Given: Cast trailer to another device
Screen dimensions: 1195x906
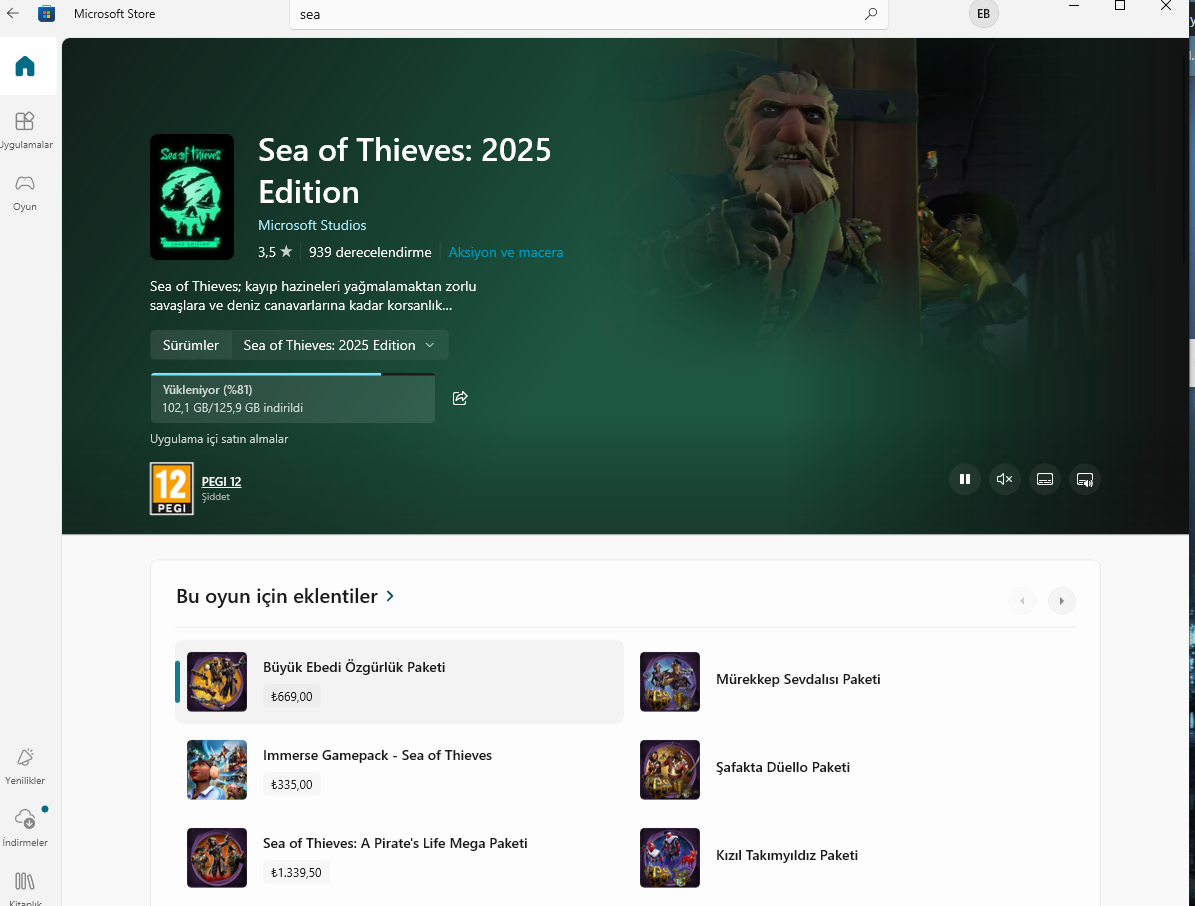Looking at the screenshot, I should click(1084, 479).
